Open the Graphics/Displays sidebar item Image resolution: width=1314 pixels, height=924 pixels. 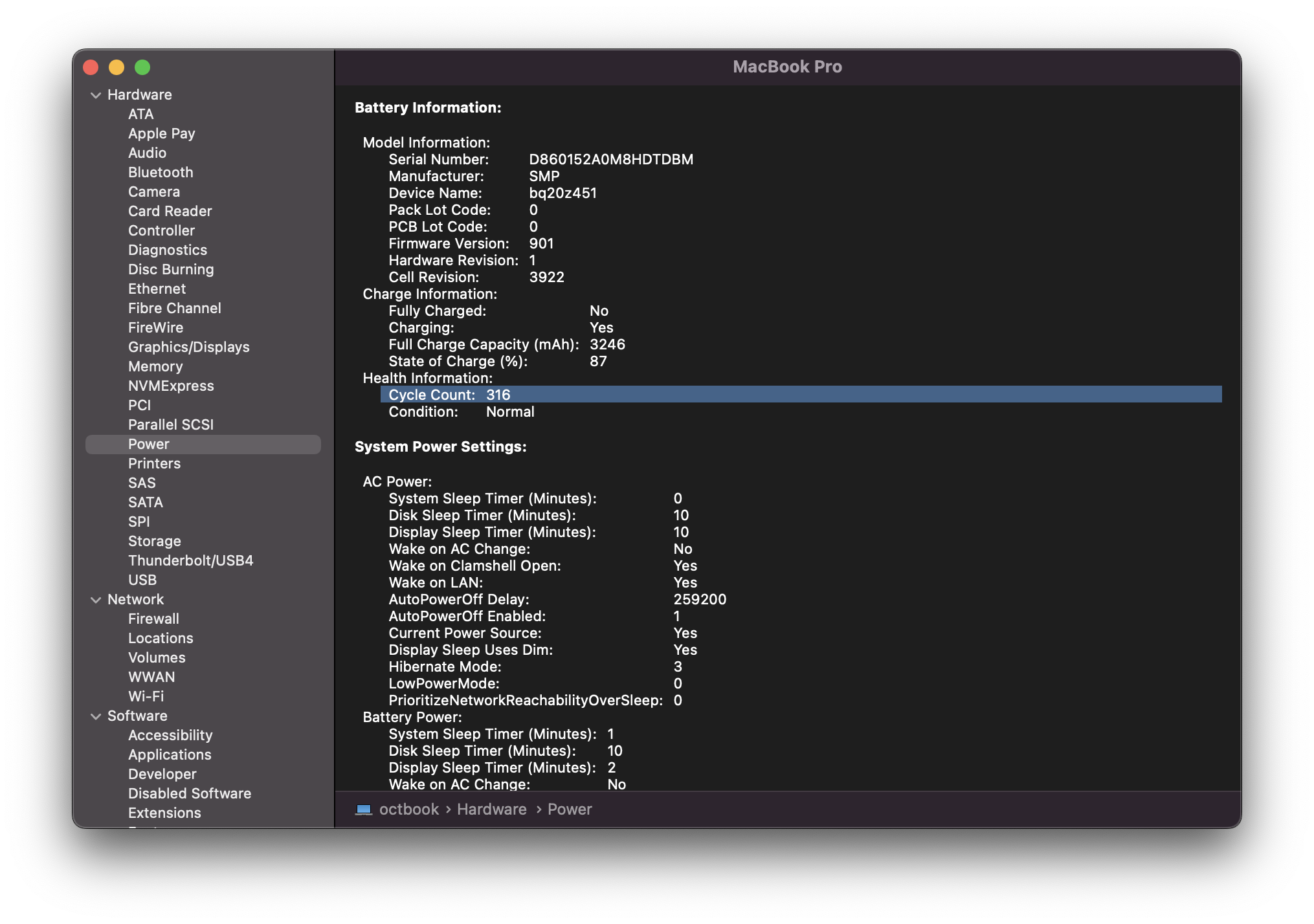pyautogui.click(x=188, y=347)
